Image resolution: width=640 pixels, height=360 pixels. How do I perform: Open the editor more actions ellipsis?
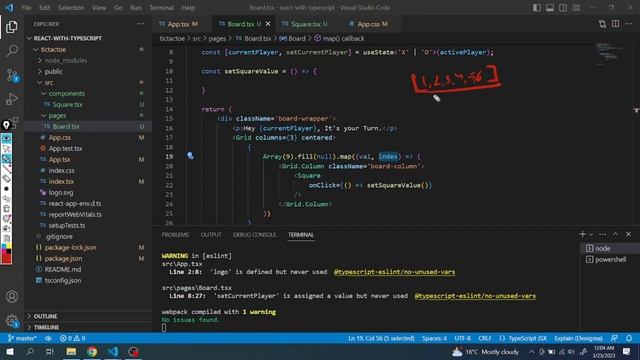tap(629, 24)
